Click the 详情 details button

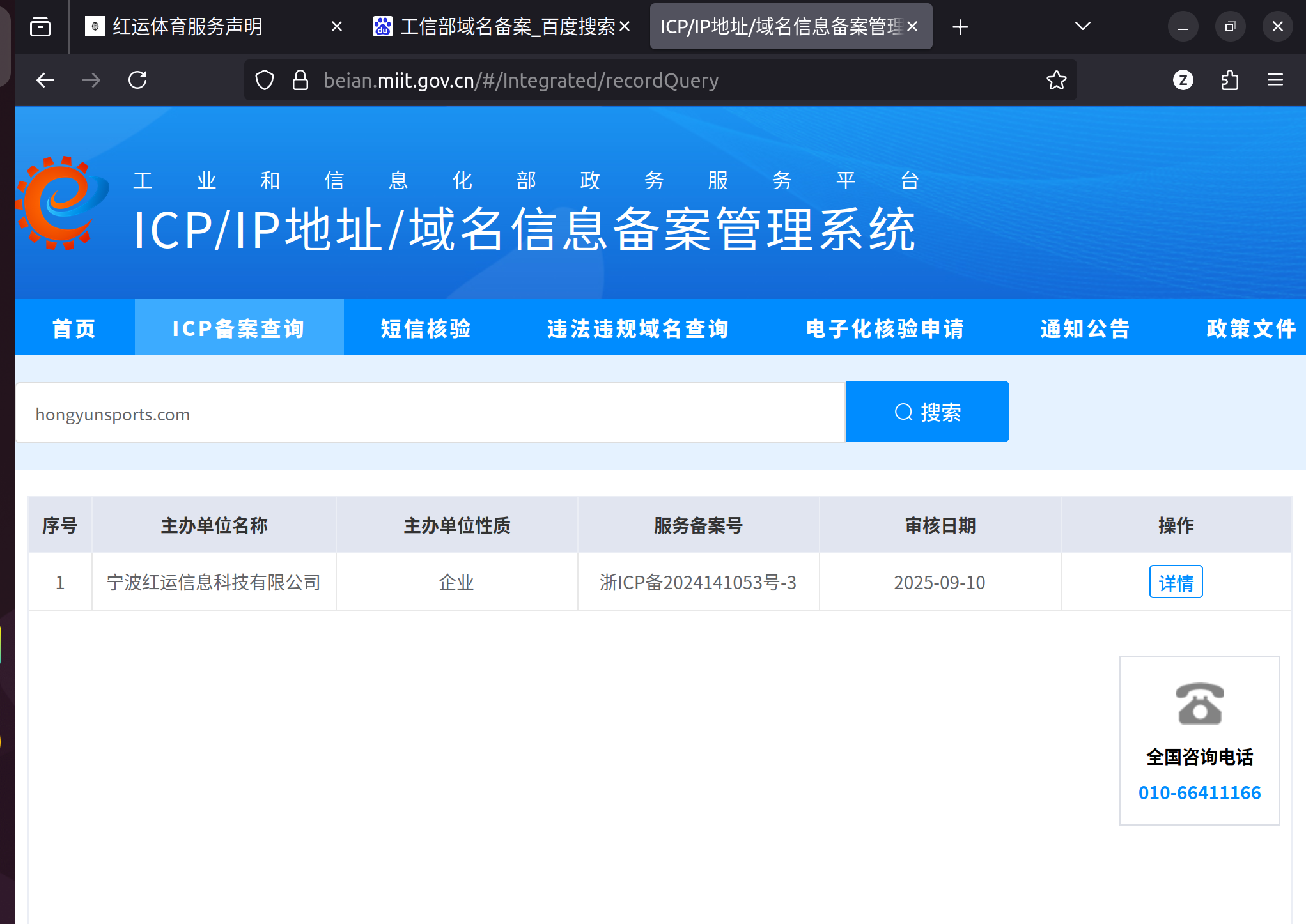1175,582
